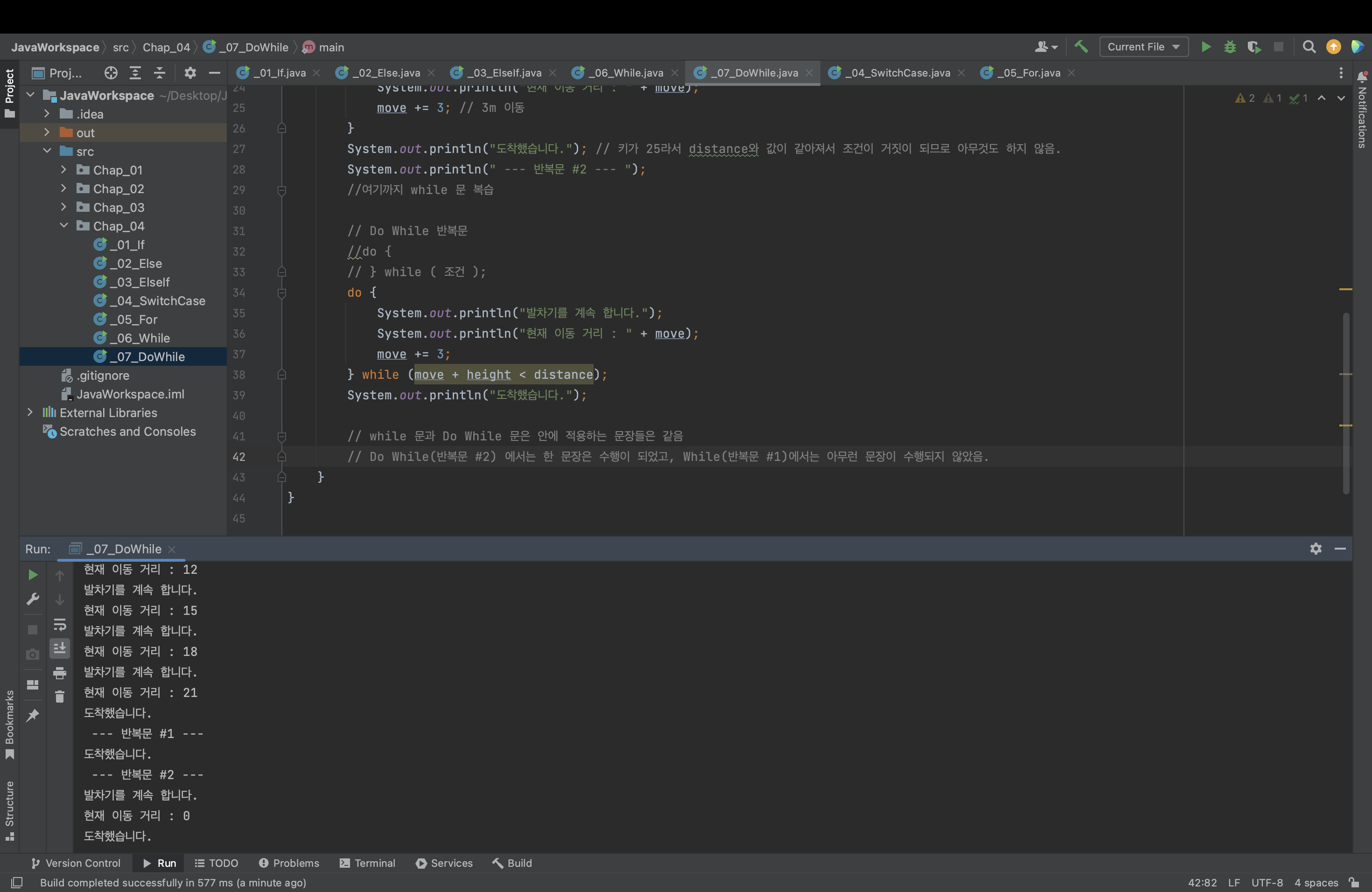Expand the Chap_03 package
The image size is (1372, 892).
pyautogui.click(x=64, y=207)
